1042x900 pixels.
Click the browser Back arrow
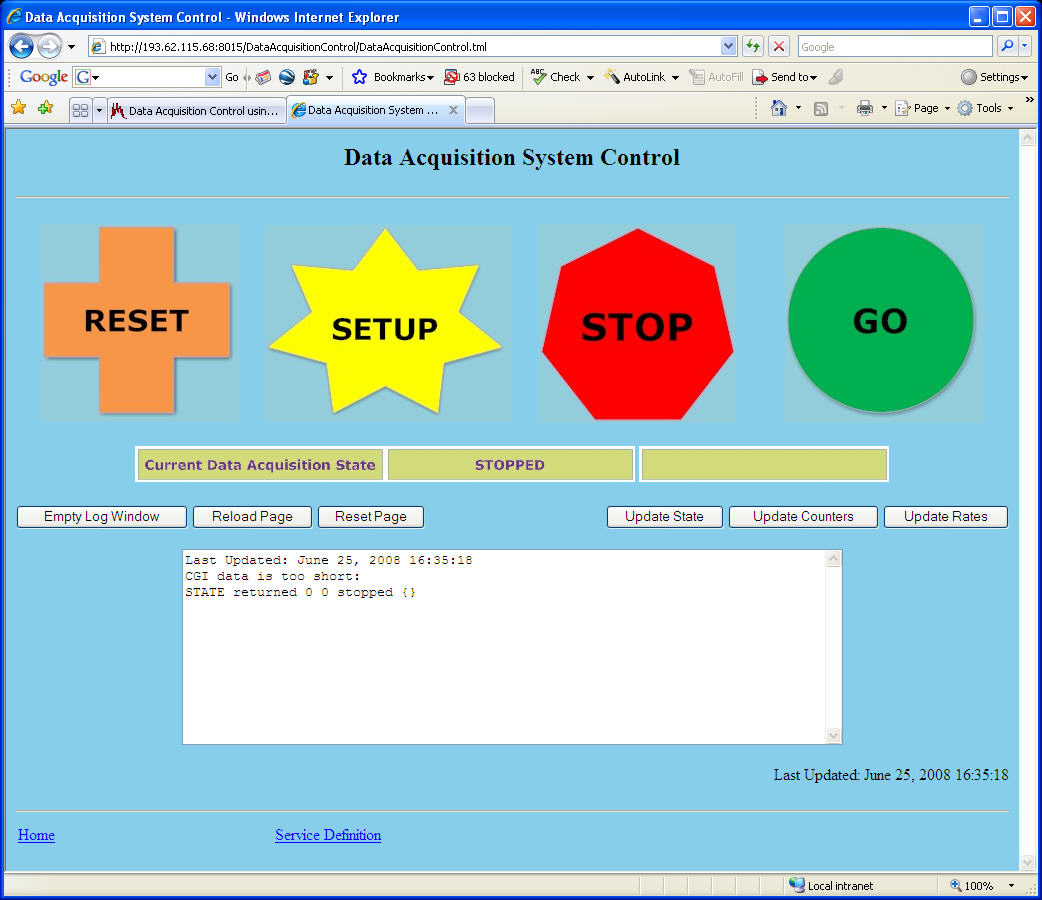pyautogui.click(x=22, y=47)
